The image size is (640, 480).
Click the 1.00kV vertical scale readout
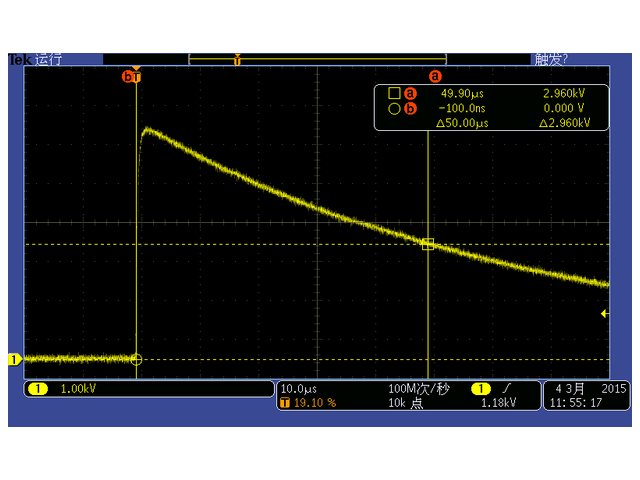(x=78, y=389)
